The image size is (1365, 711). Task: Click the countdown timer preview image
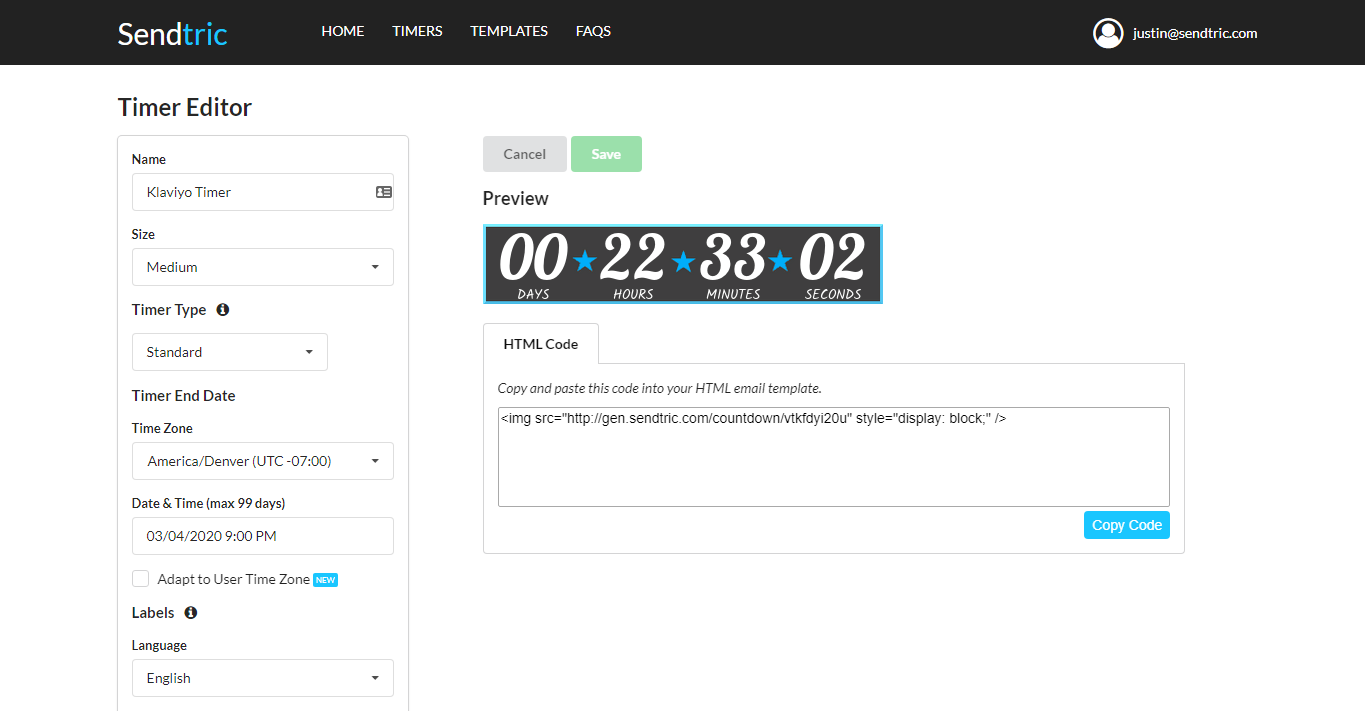[682, 264]
